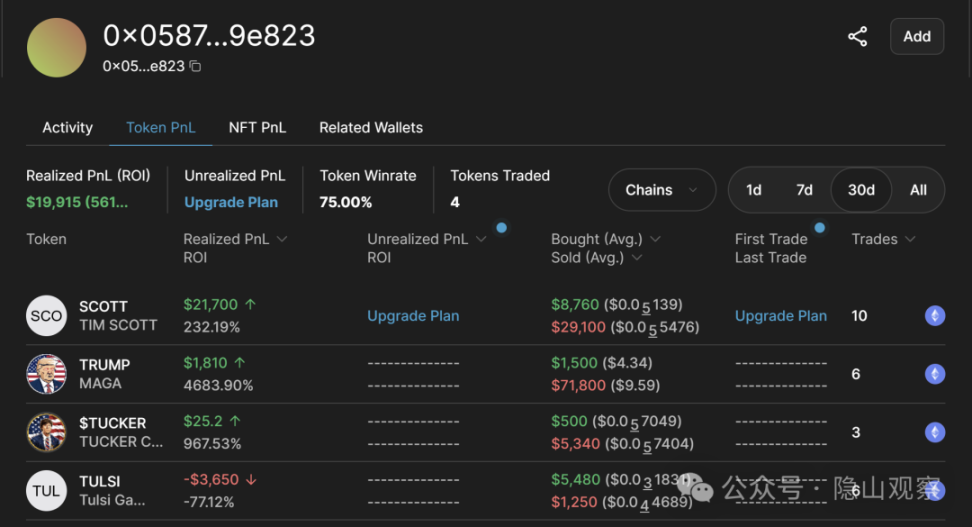Click the Ethereum chain icon on SCOTT row
The width and height of the screenshot is (972, 527).
click(x=935, y=316)
